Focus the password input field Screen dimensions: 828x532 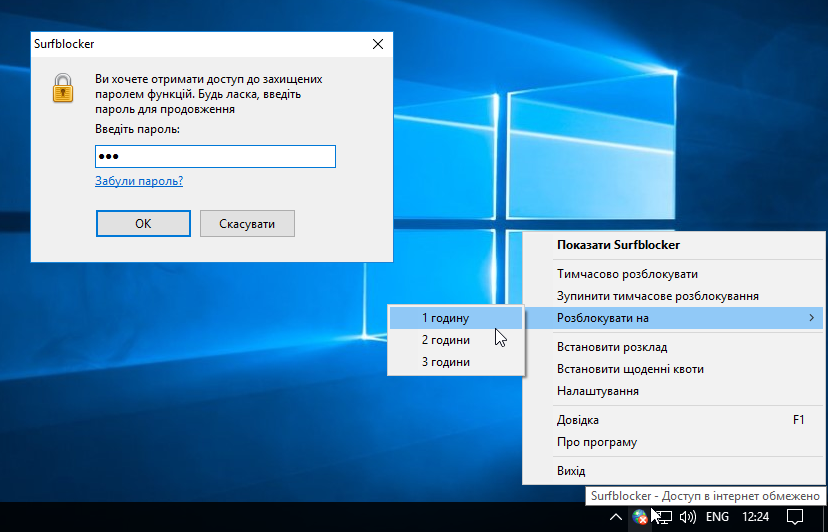[x=215, y=156]
